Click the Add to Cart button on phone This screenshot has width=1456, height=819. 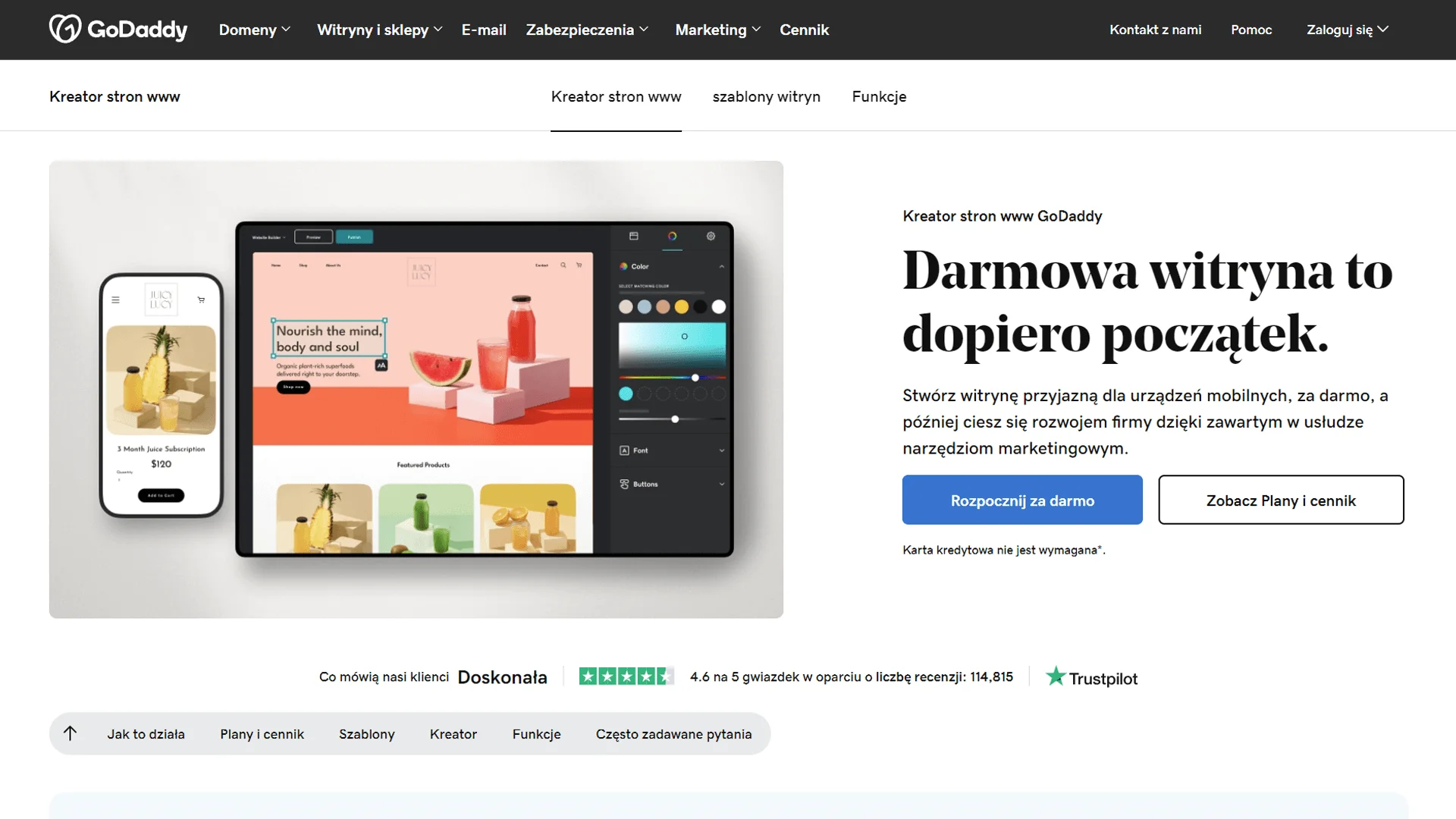(x=161, y=495)
